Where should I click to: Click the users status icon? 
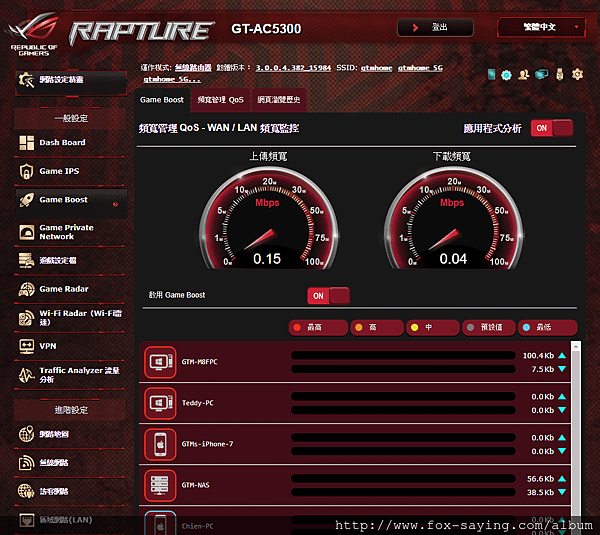click(523, 75)
